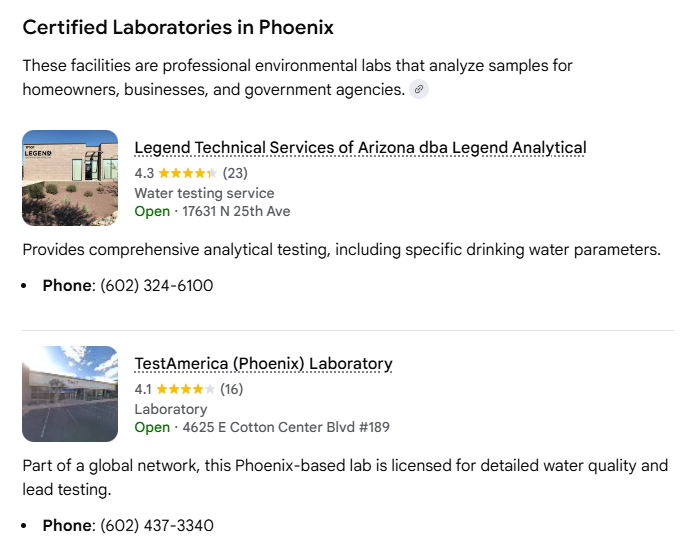Click phone number (602) 437-3340
This screenshot has height=557, width=691.
point(157,525)
